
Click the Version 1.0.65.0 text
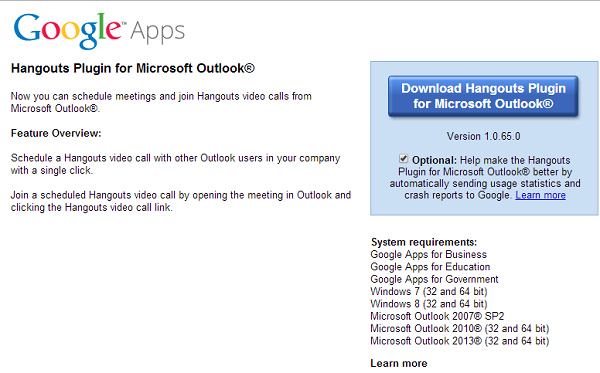483,136
